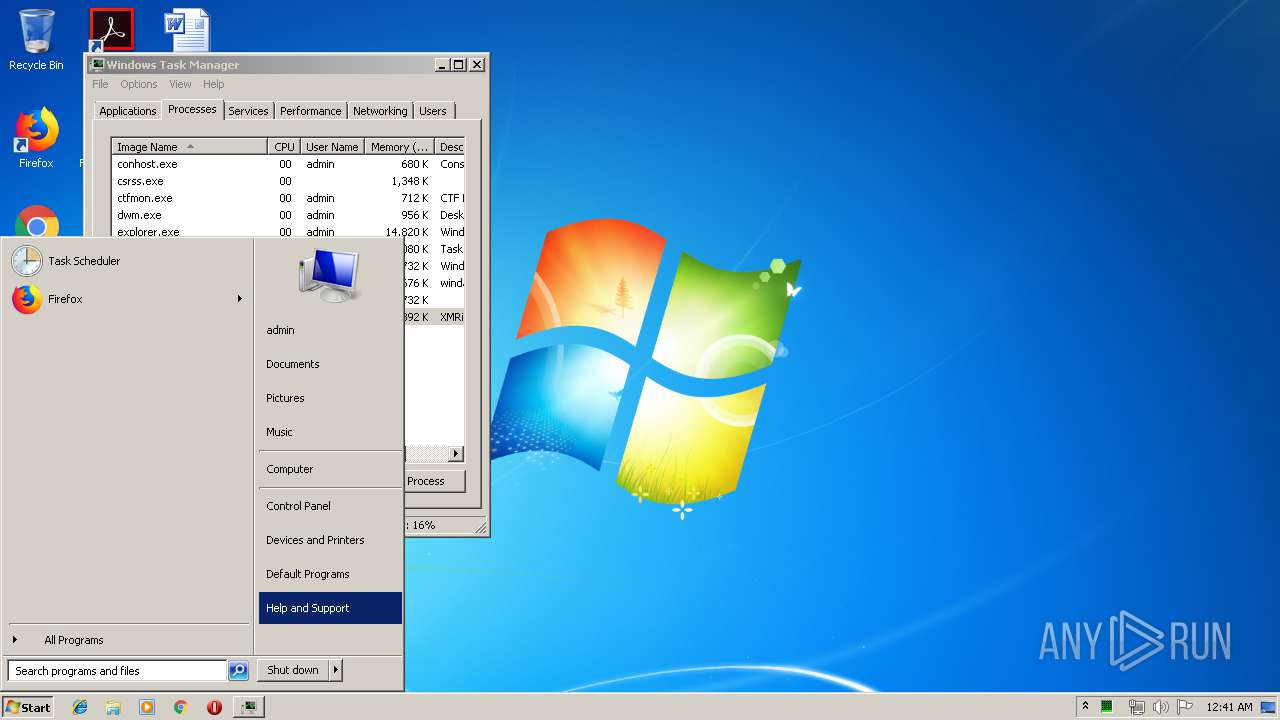
Task: Click Search programs and files box
Action: [117, 671]
